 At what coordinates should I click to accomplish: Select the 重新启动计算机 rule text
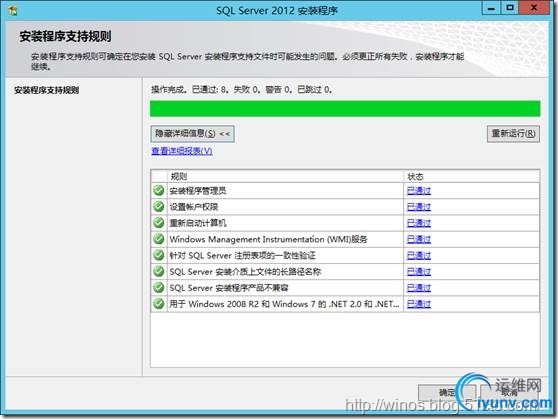point(198,223)
